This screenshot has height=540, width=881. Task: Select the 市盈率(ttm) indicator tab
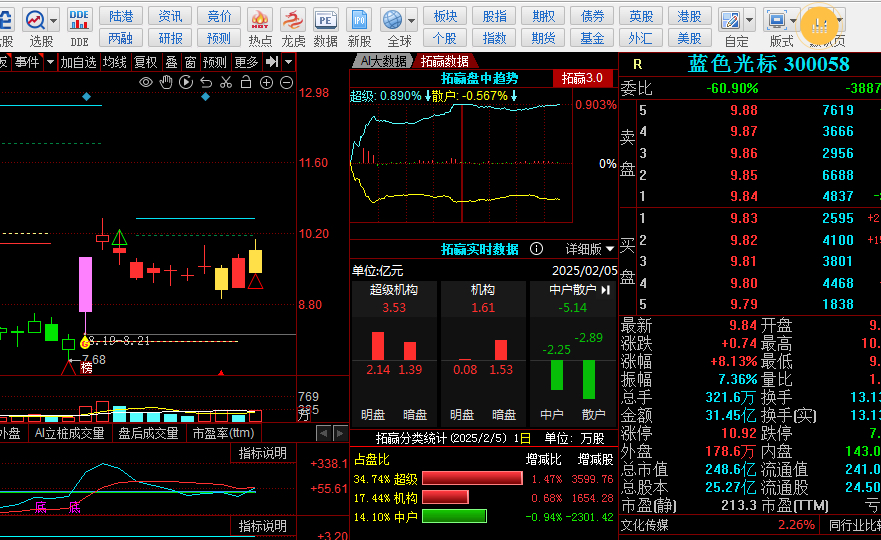pyautogui.click(x=223, y=433)
